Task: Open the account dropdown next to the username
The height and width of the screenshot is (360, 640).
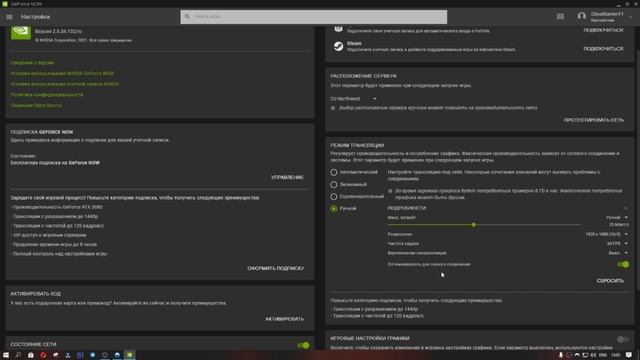Action: pos(631,17)
